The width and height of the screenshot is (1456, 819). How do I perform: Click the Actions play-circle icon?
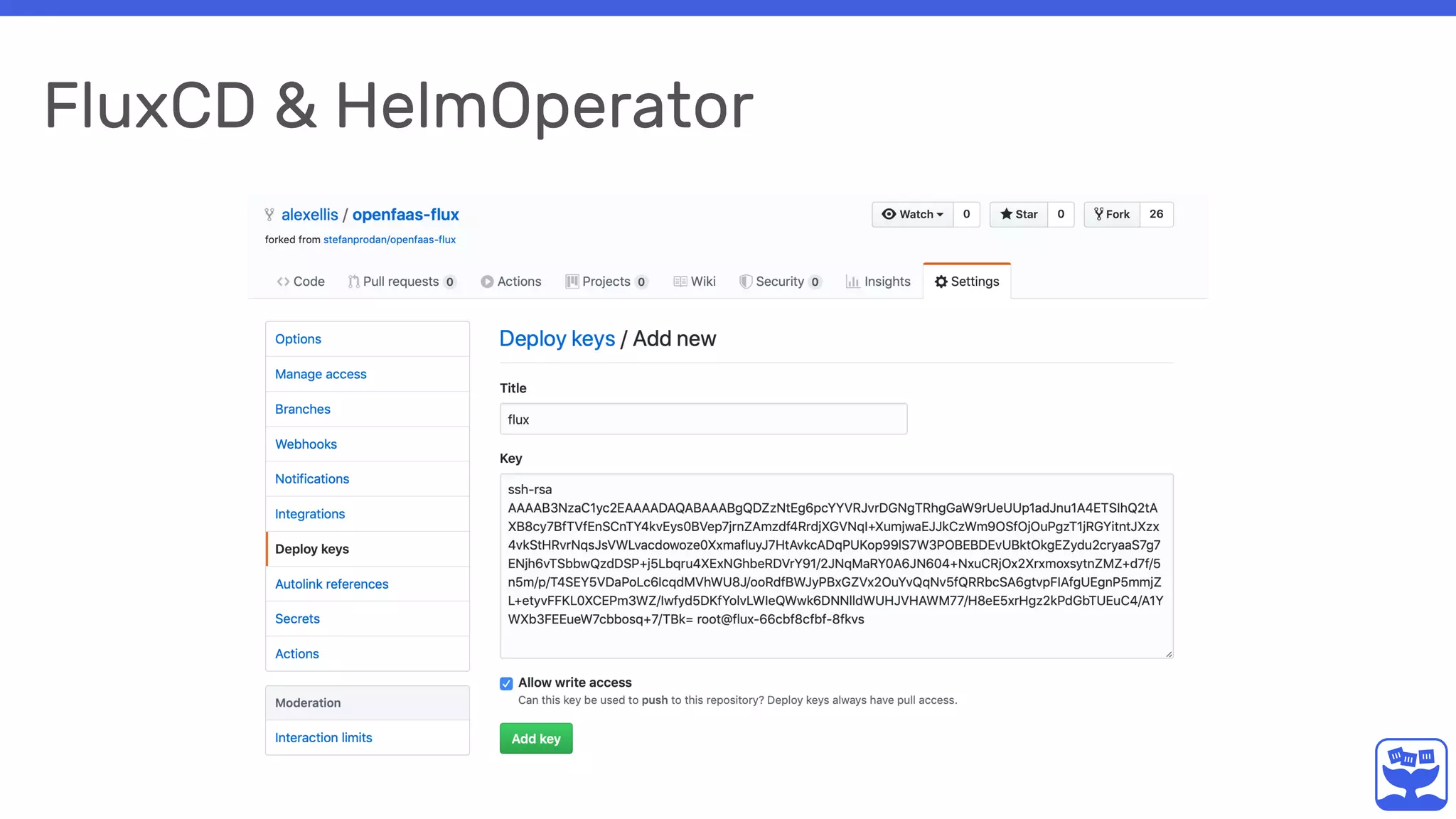tap(487, 282)
